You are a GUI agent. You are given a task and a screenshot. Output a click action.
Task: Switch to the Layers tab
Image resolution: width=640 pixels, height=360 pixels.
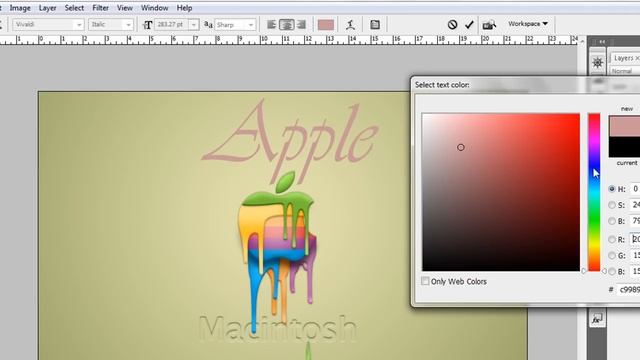(625, 58)
